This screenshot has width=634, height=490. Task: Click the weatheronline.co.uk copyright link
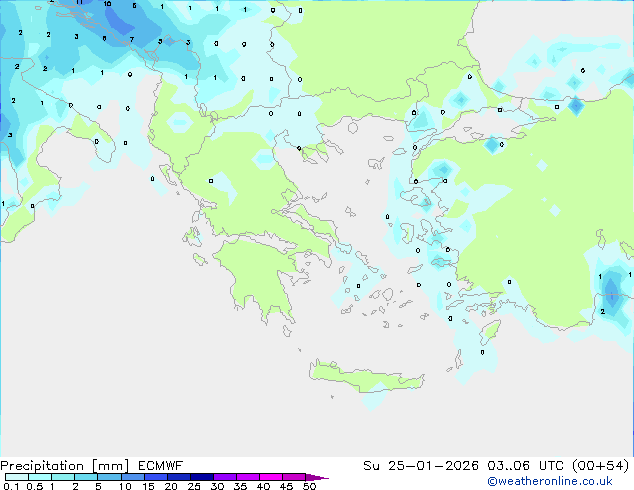550,481
